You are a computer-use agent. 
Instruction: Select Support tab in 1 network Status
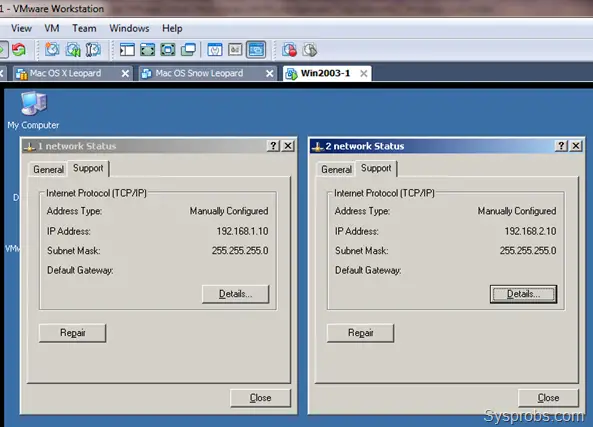(x=88, y=168)
